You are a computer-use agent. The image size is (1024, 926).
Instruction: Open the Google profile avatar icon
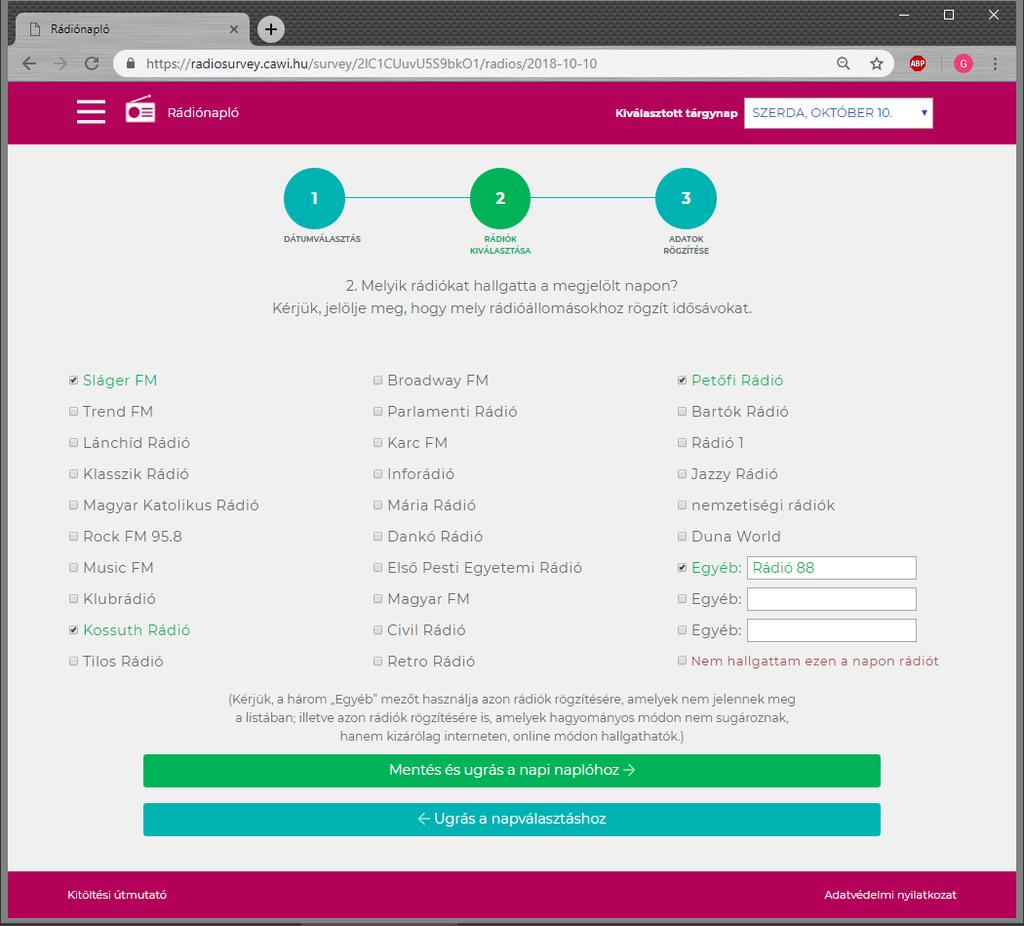[963, 63]
